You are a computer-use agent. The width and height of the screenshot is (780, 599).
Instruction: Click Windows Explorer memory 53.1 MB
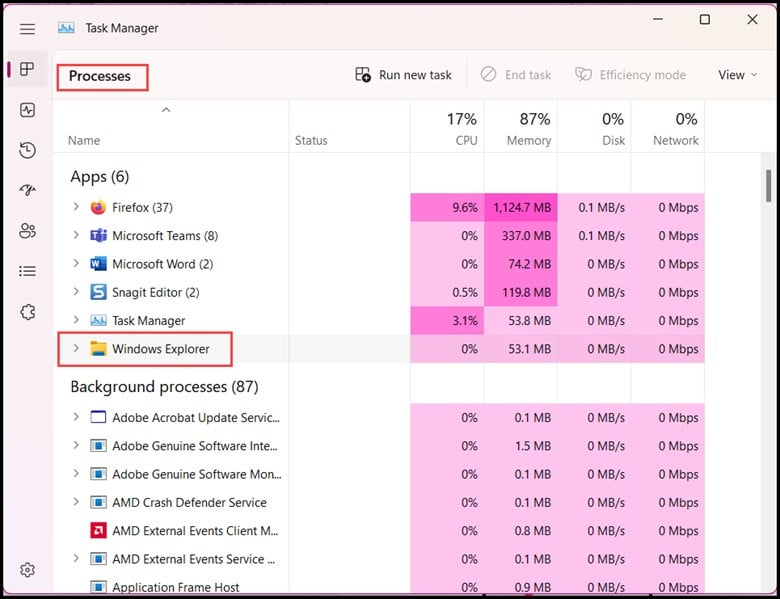[520, 349]
